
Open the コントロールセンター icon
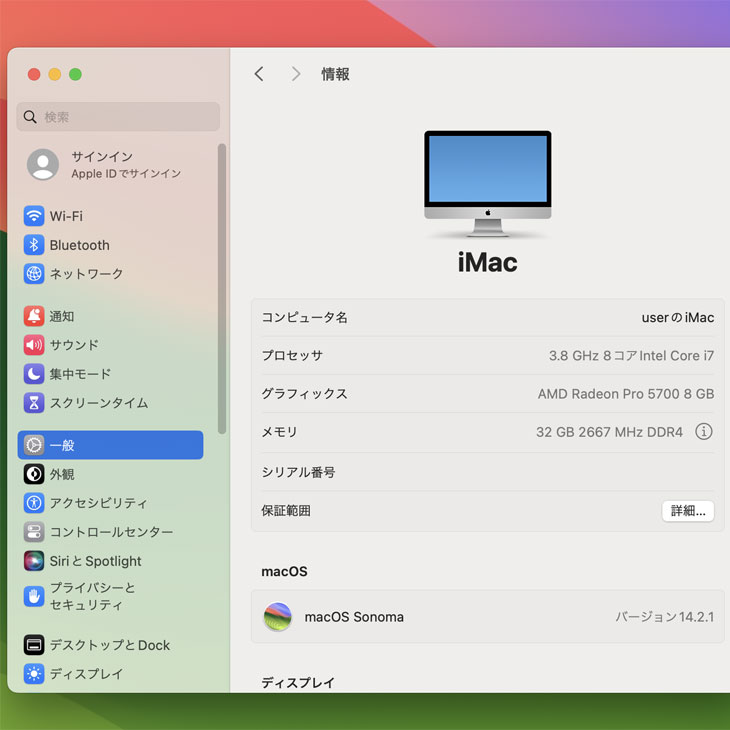34,532
